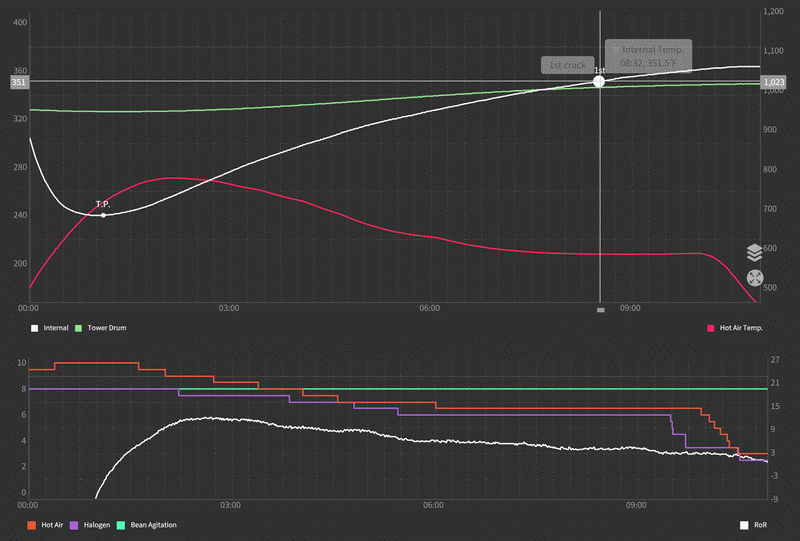Click the orange Hot Air color swatch
The width and height of the screenshot is (800, 541).
(x=32, y=525)
